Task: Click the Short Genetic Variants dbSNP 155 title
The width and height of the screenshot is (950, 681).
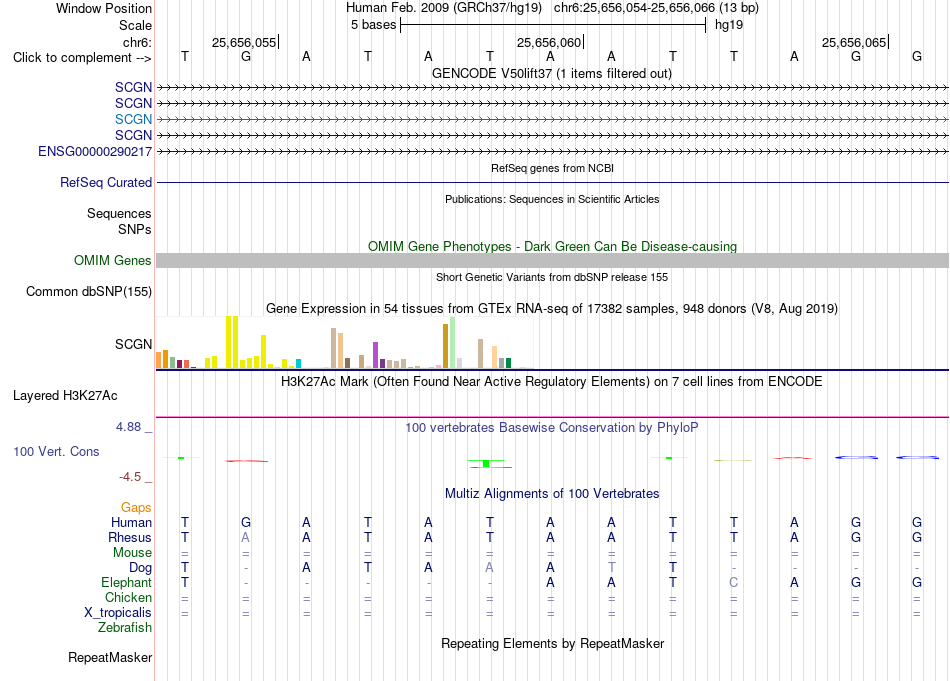Action: coord(552,277)
